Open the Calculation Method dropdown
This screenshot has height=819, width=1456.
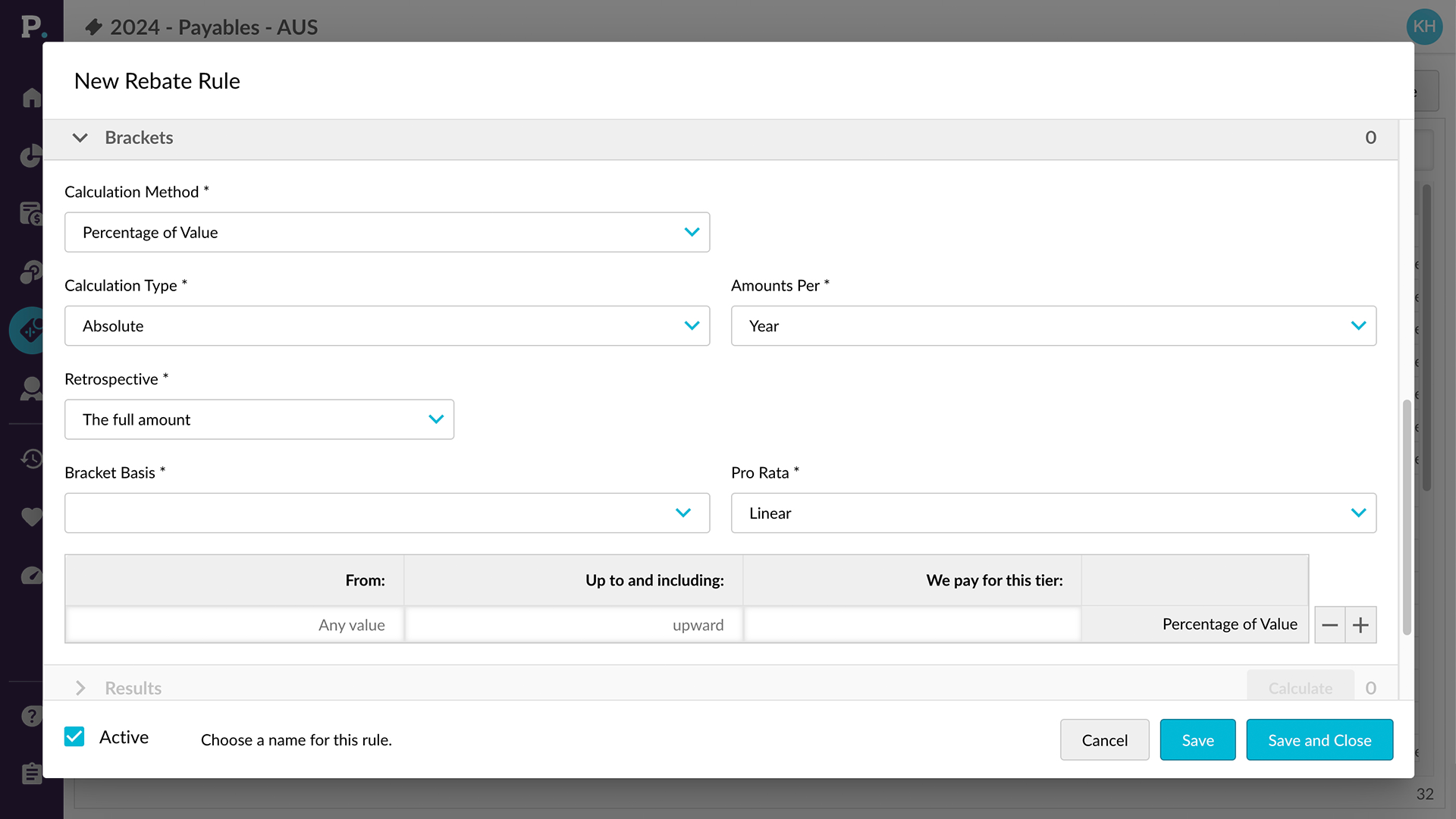tap(387, 232)
